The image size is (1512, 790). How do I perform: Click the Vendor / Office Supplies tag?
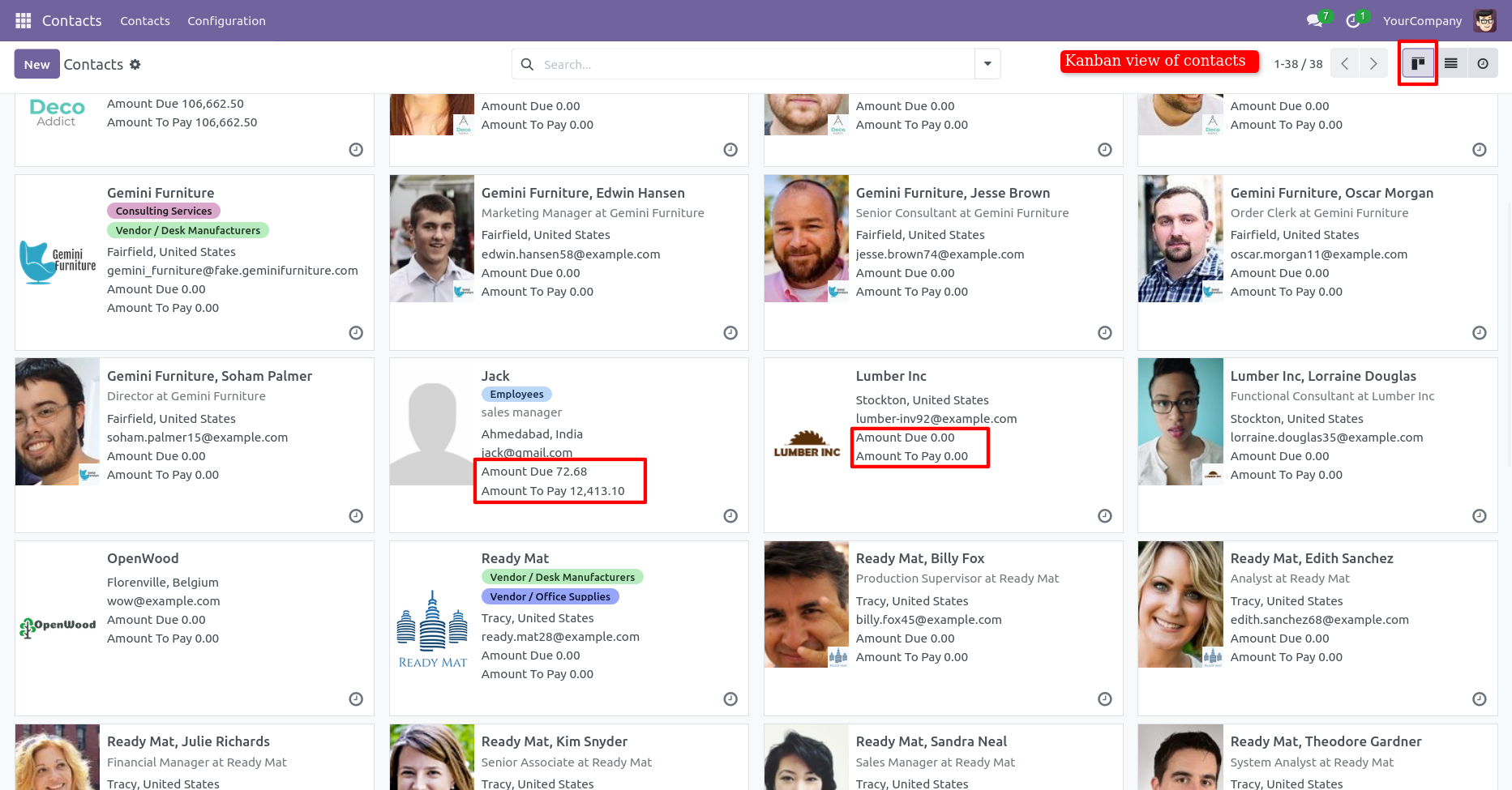click(x=550, y=596)
